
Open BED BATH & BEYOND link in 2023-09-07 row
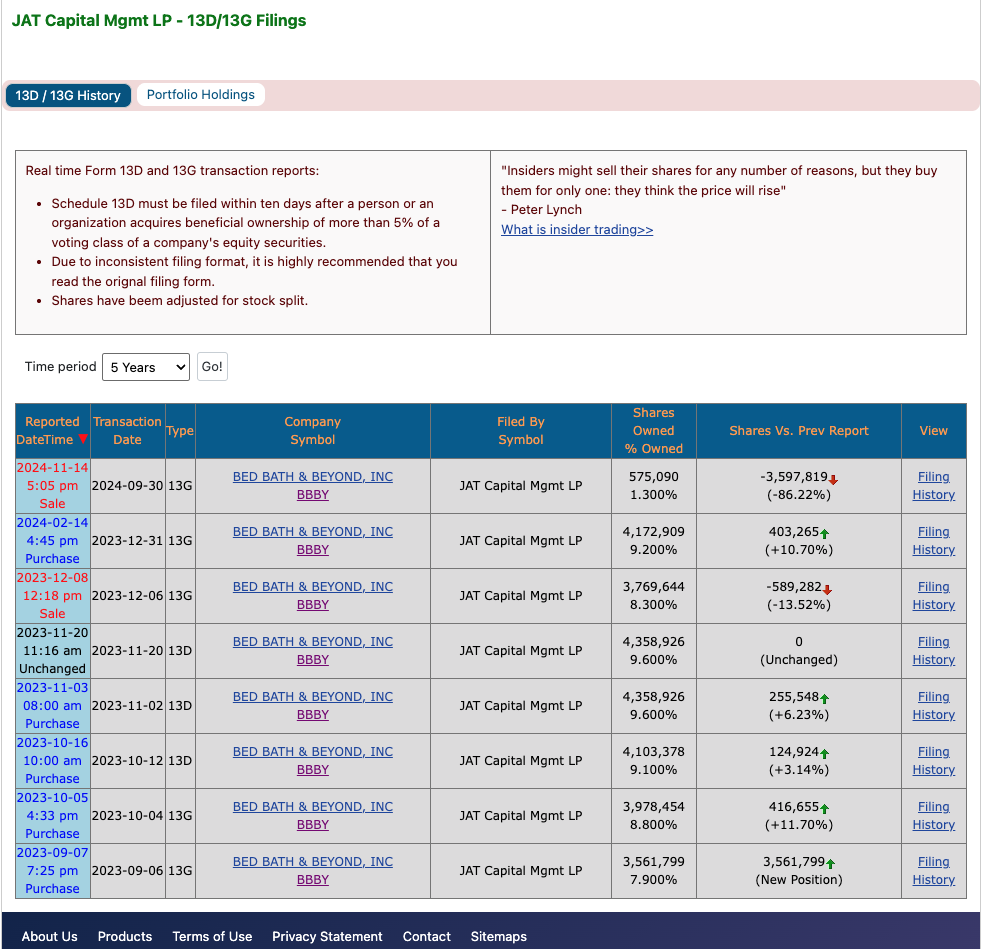pyautogui.click(x=313, y=862)
